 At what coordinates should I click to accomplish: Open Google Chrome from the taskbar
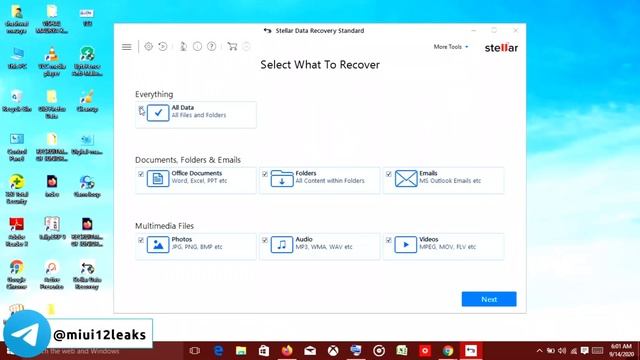pos(448,351)
